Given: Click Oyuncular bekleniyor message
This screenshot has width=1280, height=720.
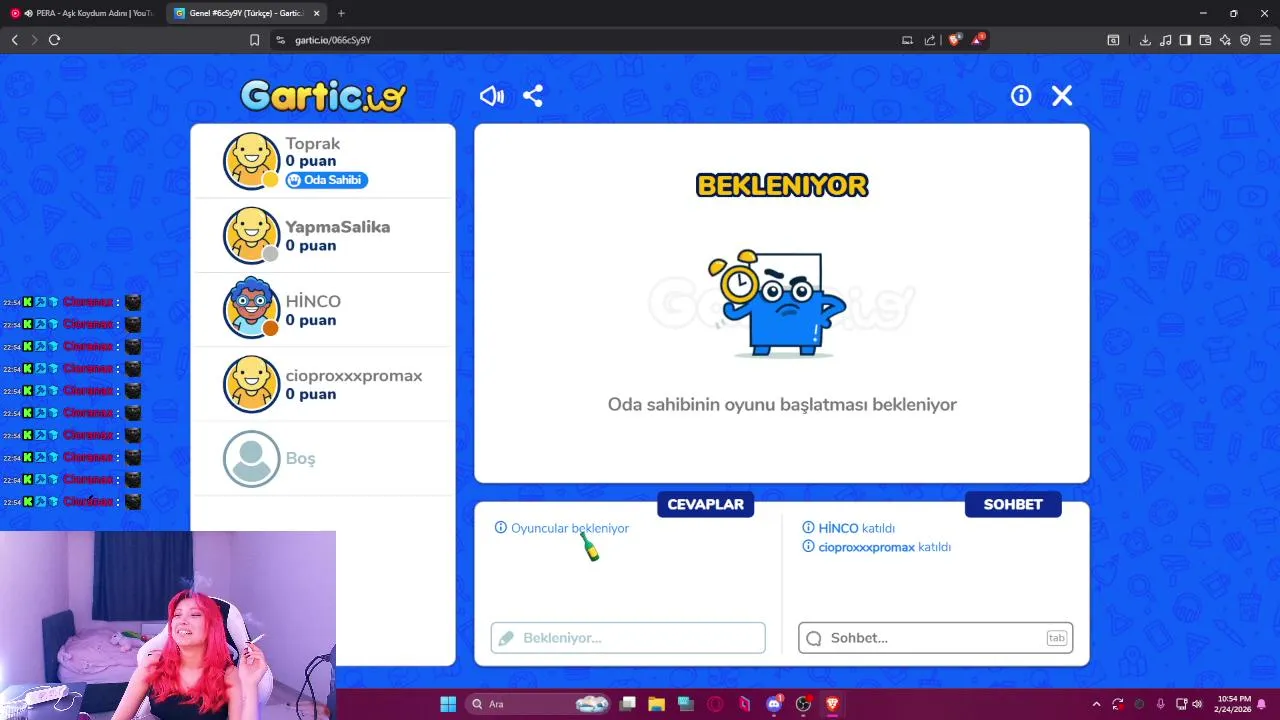Looking at the screenshot, I should 562,528.
